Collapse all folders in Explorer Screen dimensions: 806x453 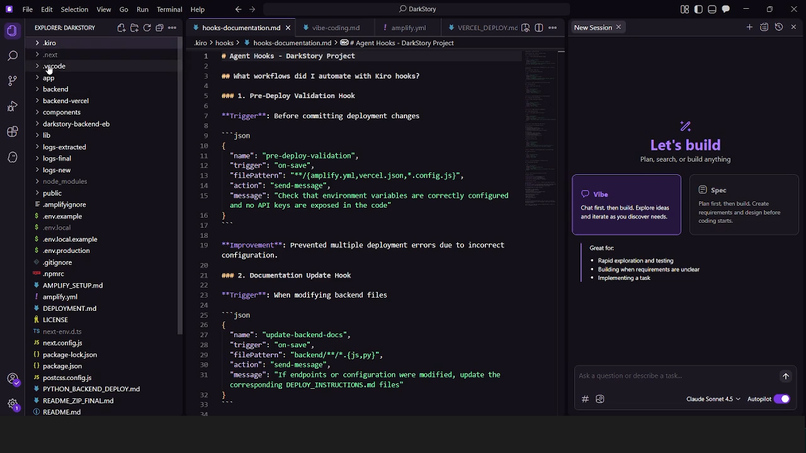click(x=159, y=28)
